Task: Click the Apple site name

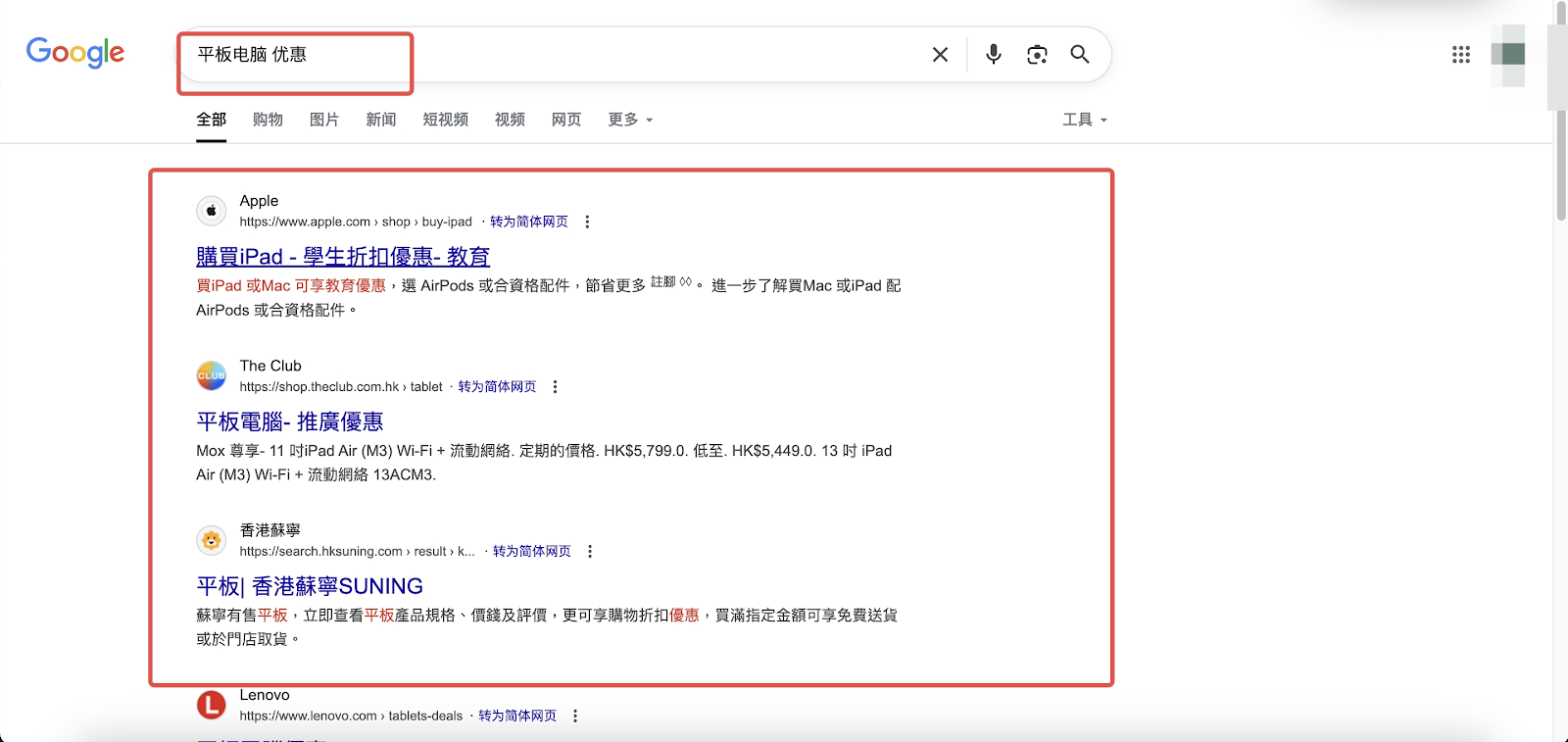Action: pos(259,201)
